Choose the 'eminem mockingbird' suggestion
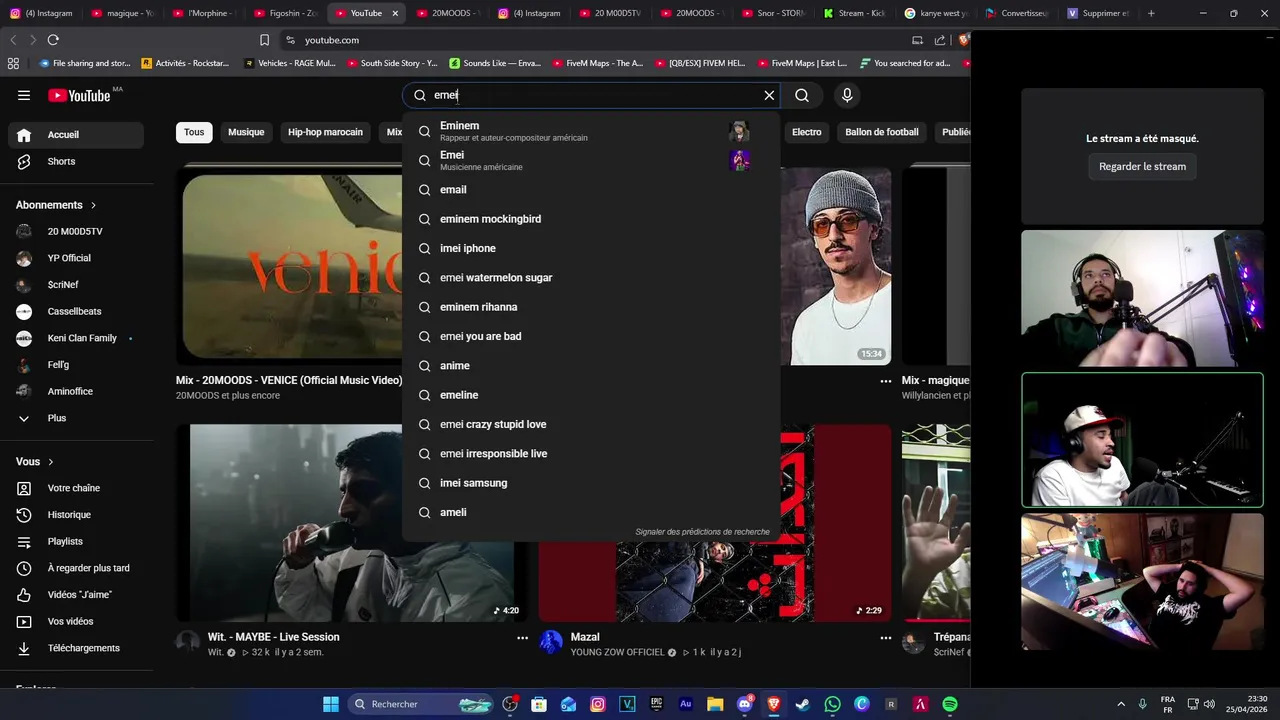This screenshot has height=720, width=1280. (x=591, y=219)
